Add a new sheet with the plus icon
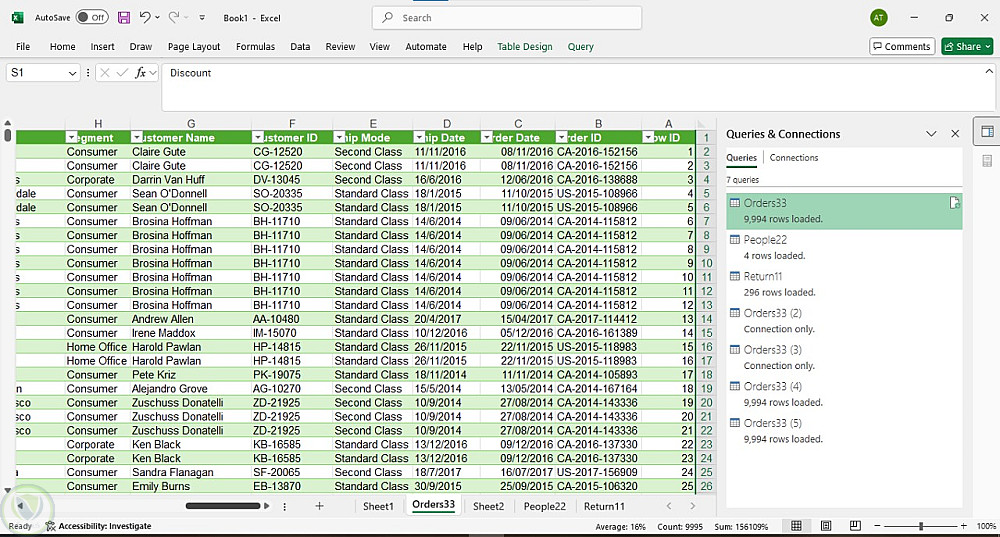This screenshot has height=537, width=1000. [319, 506]
